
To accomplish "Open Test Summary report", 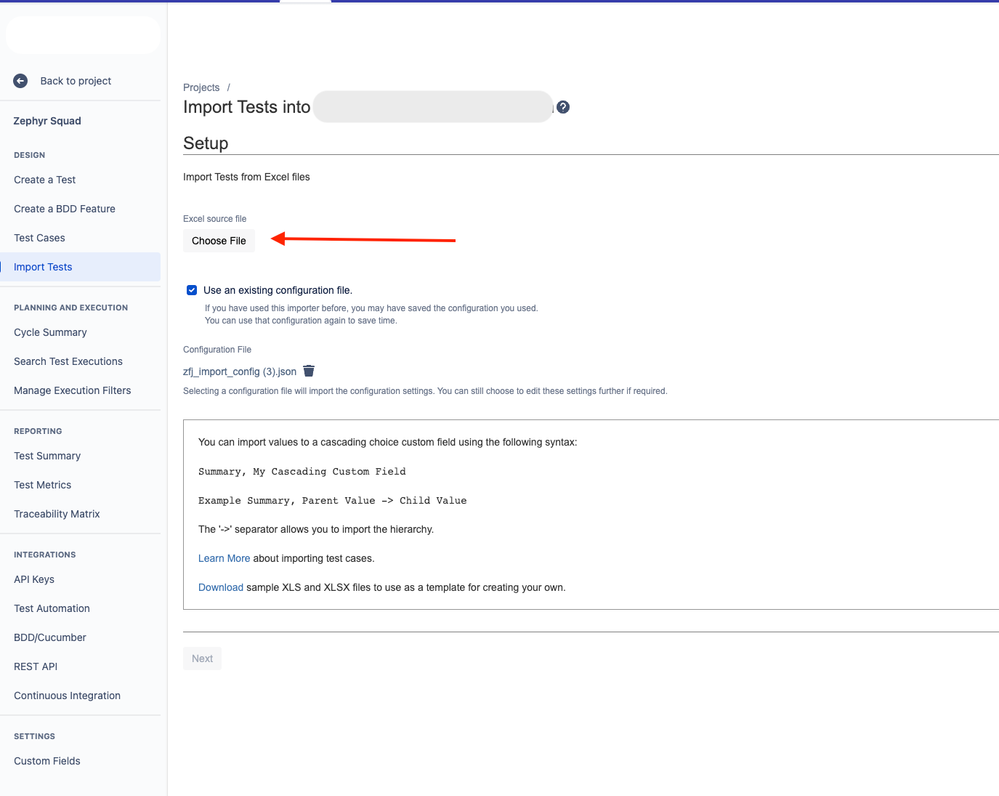I will [x=47, y=456].
